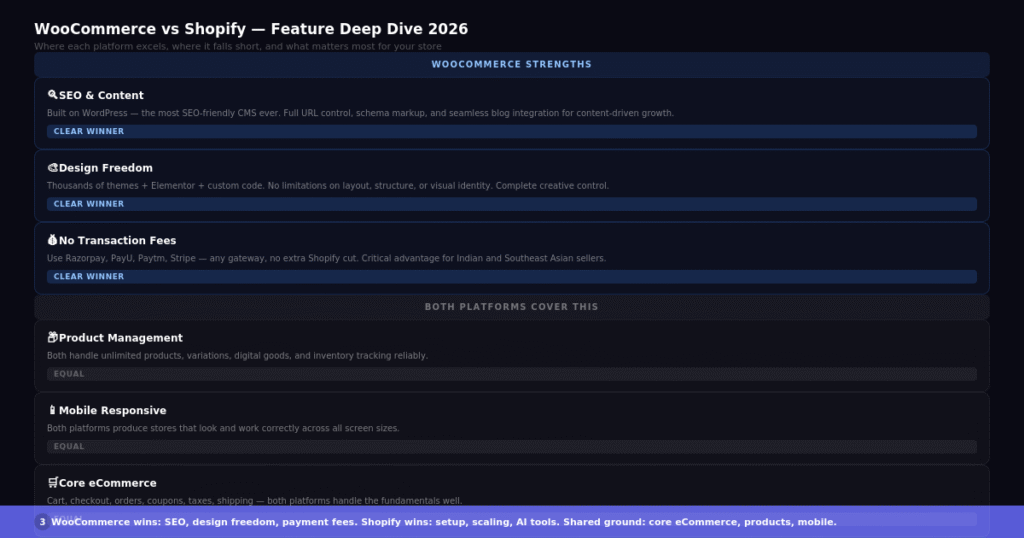Click the page title WooCommerce vs Shopify
The image size is (1024, 538).
(251, 29)
